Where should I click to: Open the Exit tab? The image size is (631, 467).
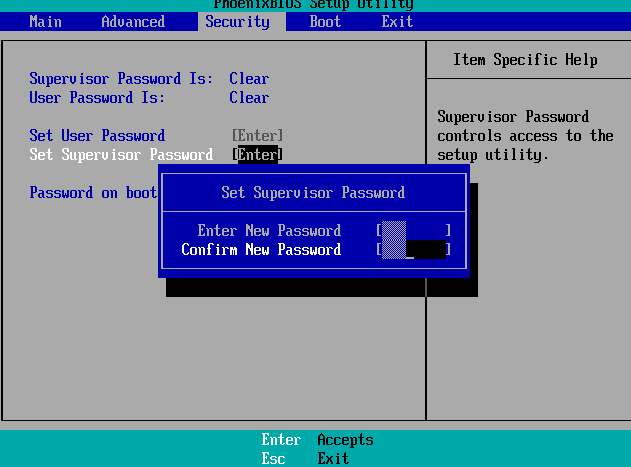pos(397,21)
